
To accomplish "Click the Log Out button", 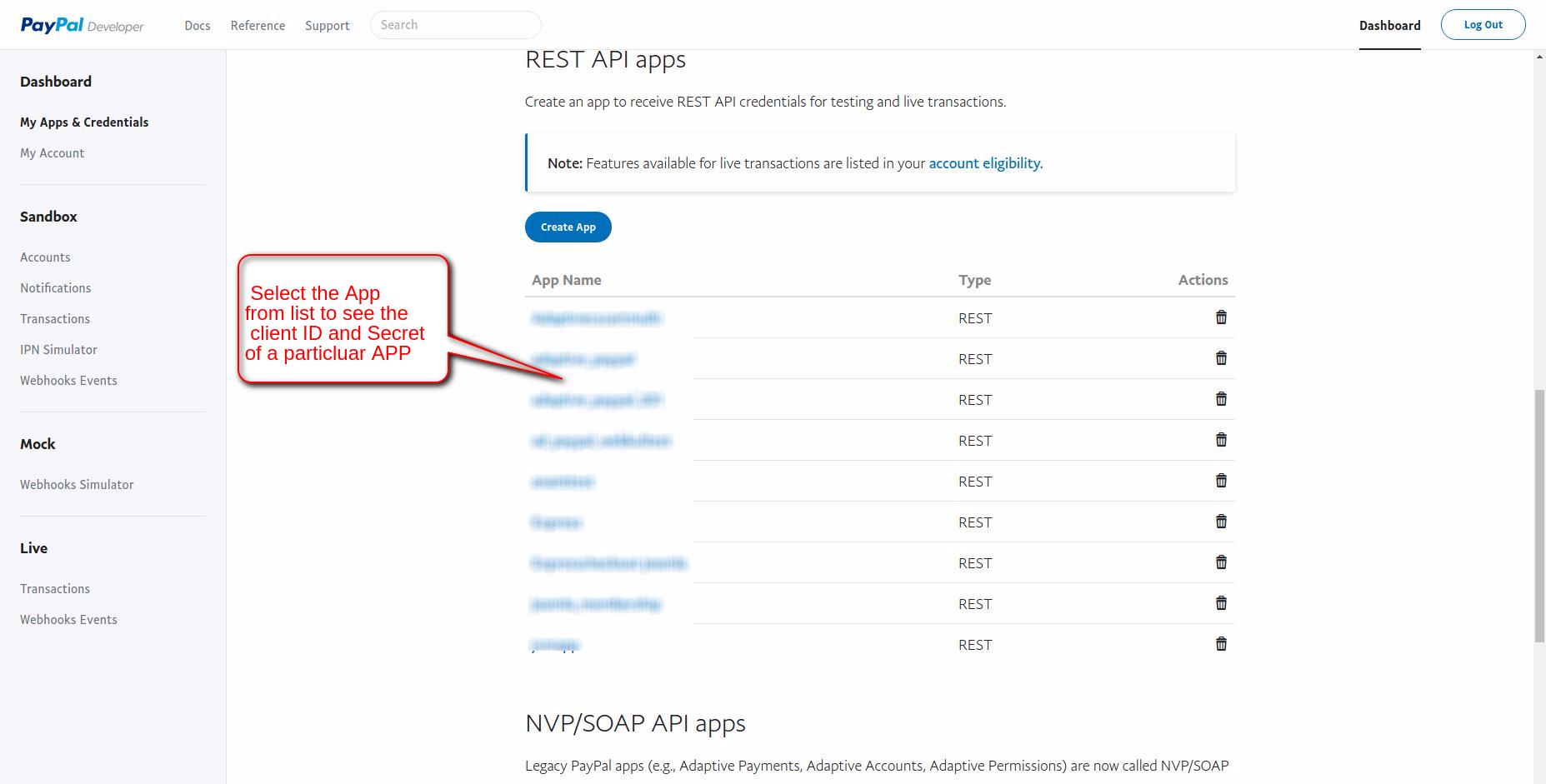I will (1483, 24).
